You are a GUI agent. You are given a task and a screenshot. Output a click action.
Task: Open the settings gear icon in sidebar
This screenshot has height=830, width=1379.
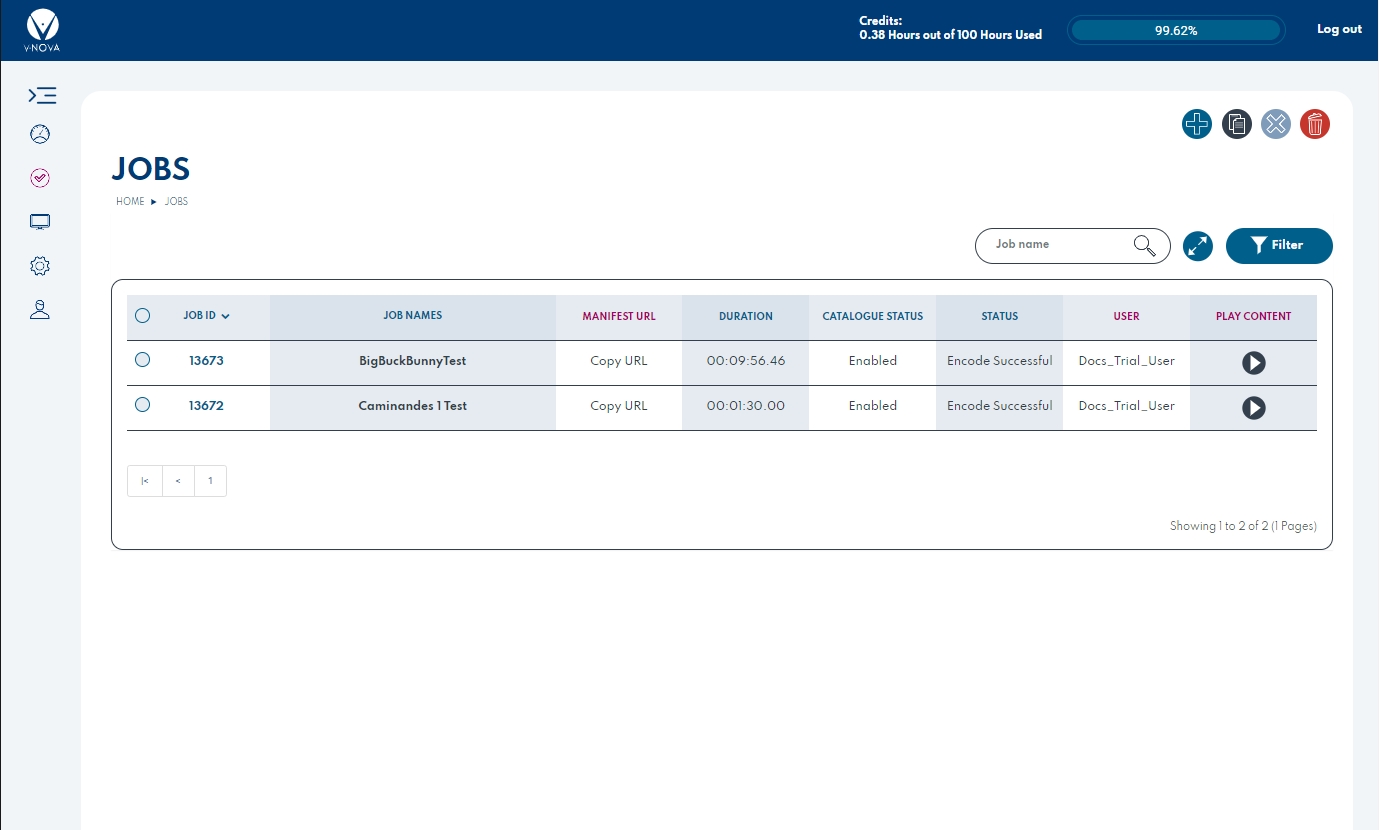coord(40,266)
